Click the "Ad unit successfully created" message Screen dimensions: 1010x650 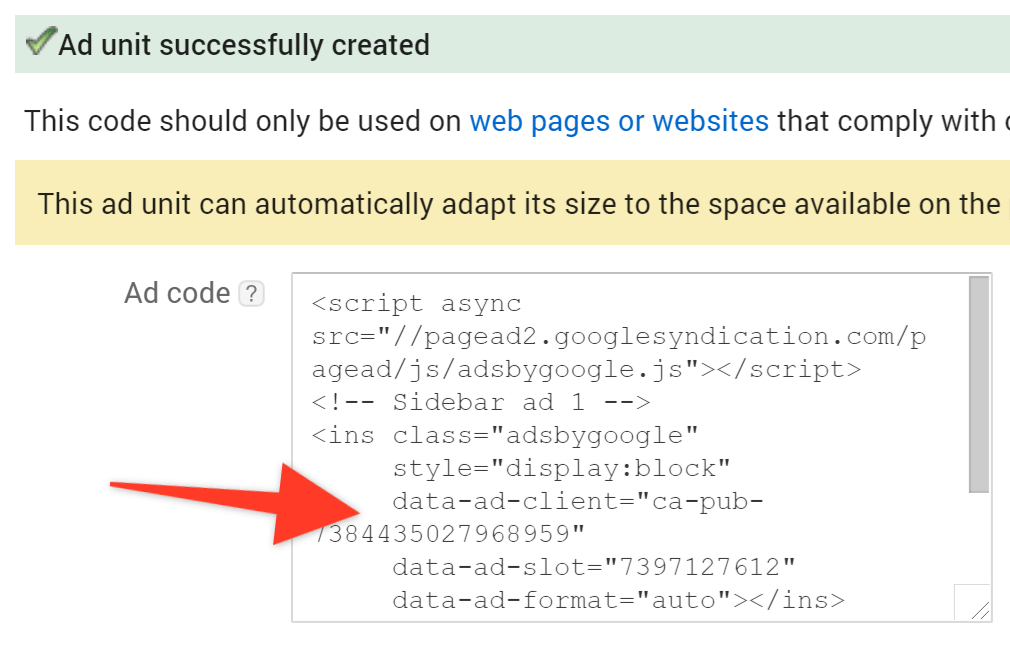click(244, 45)
